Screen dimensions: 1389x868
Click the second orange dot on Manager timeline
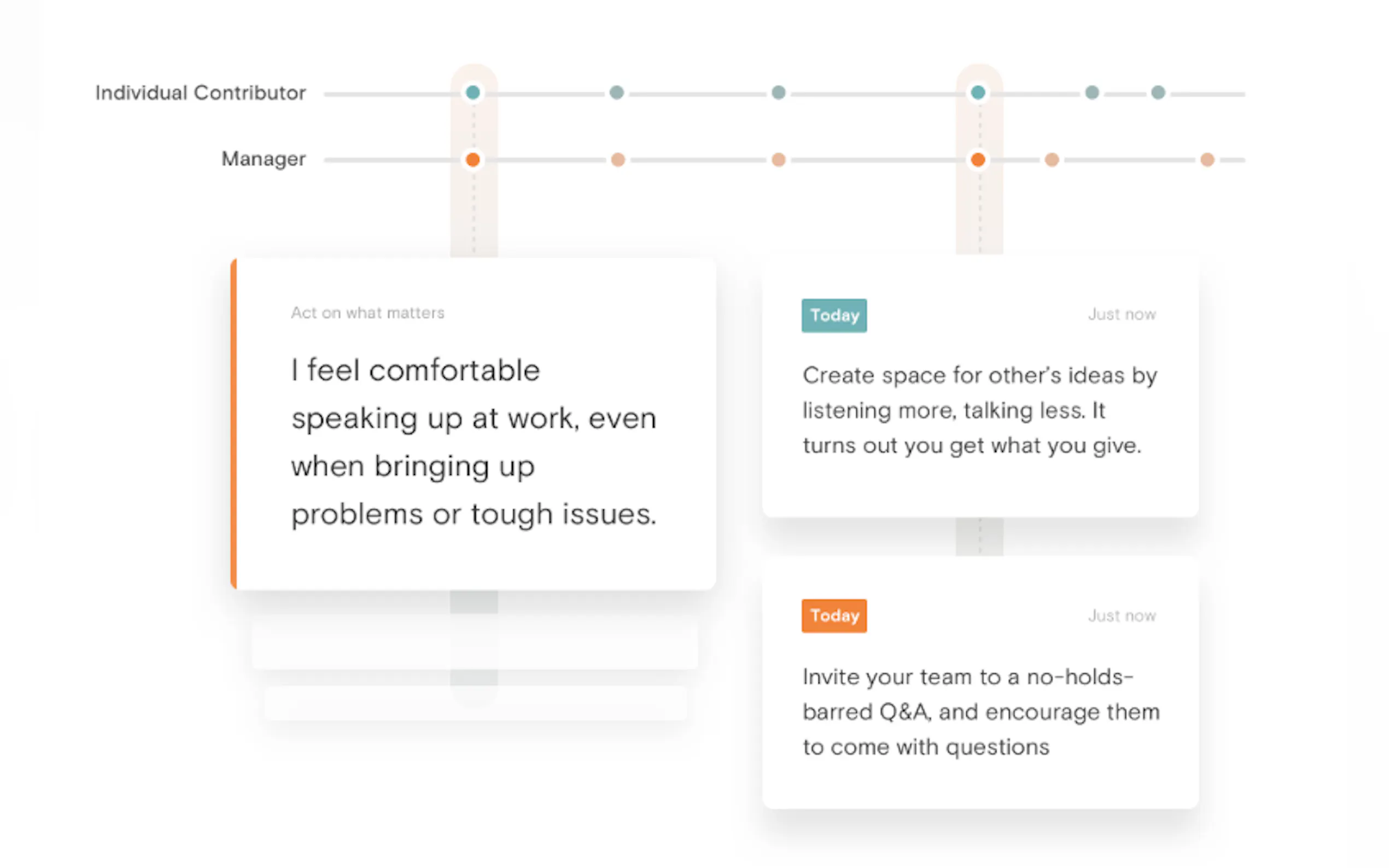point(617,160)
